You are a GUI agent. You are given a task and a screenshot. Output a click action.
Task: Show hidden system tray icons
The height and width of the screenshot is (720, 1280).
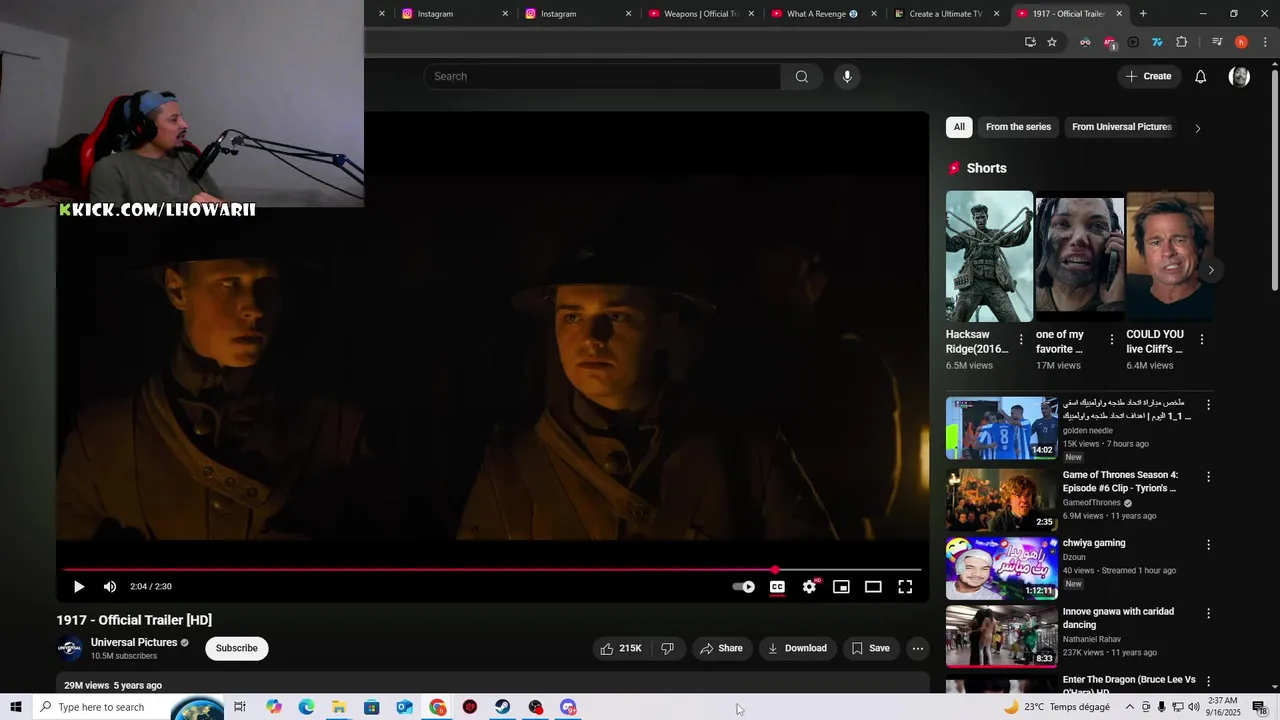coord(1130,707)
